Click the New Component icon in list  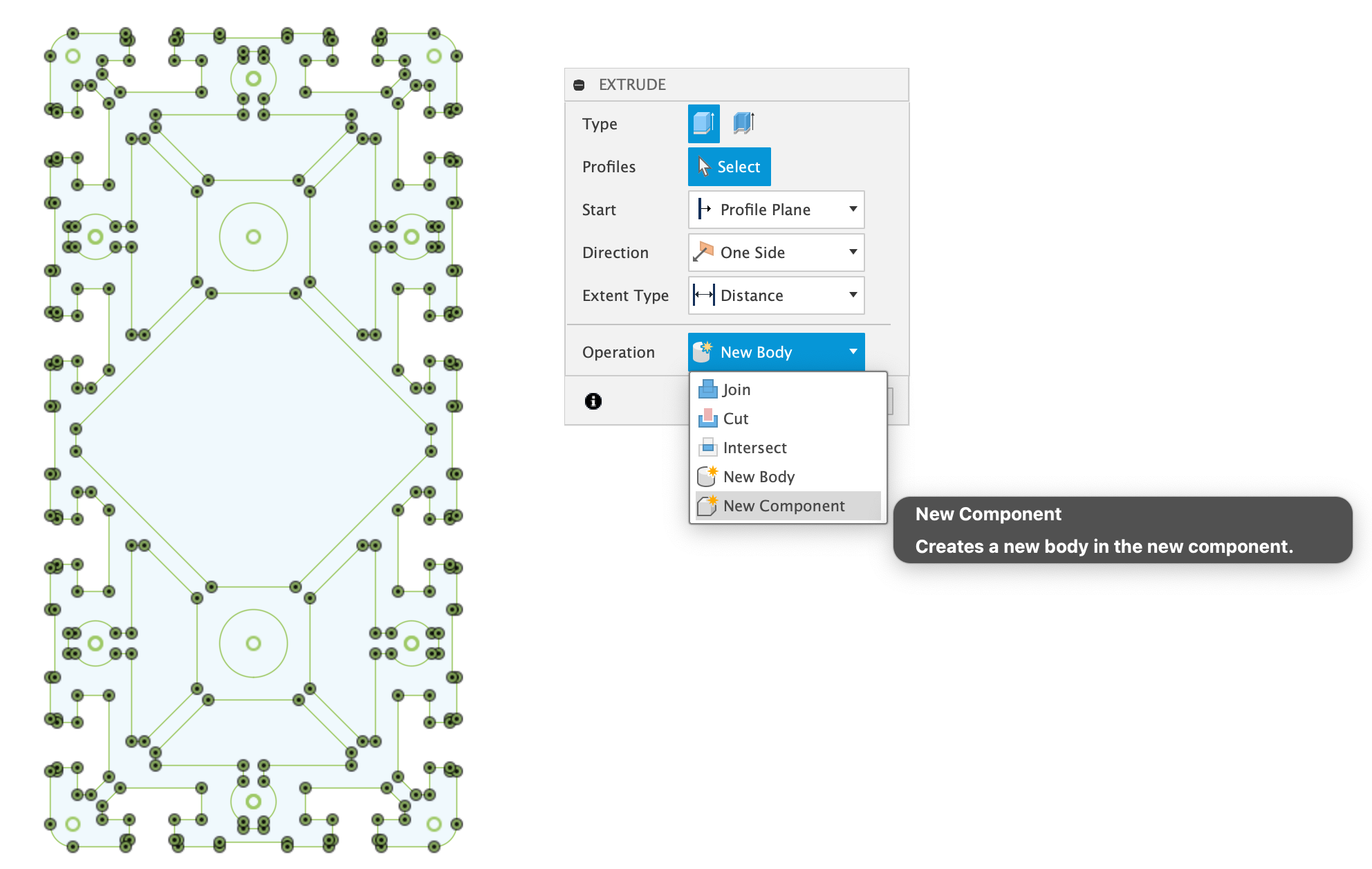click(707, 506)
